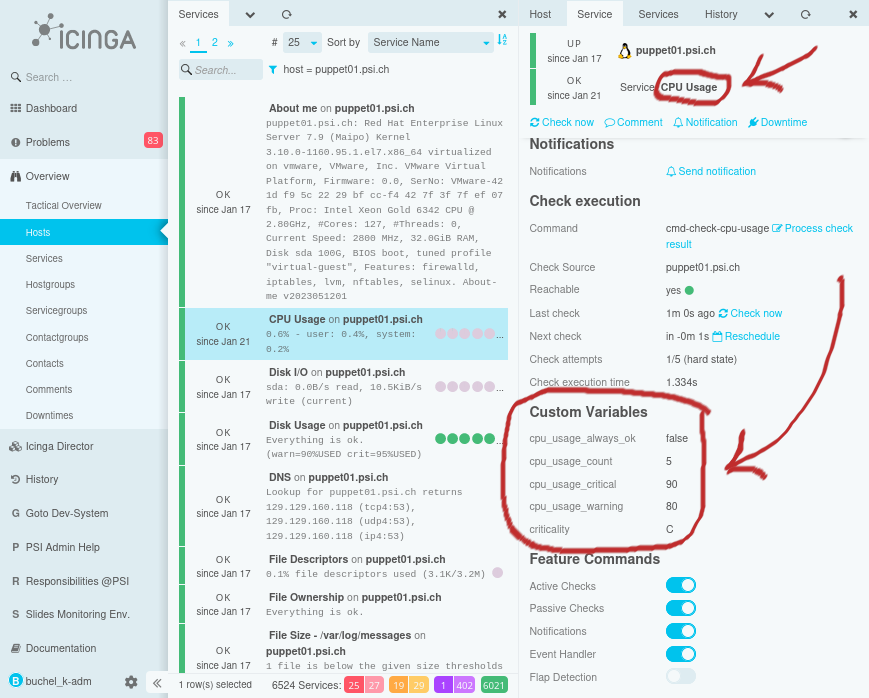Open Icinga Director cubes icon
Image resolution: width=869 pixels, height=698 pixels.
16,446
